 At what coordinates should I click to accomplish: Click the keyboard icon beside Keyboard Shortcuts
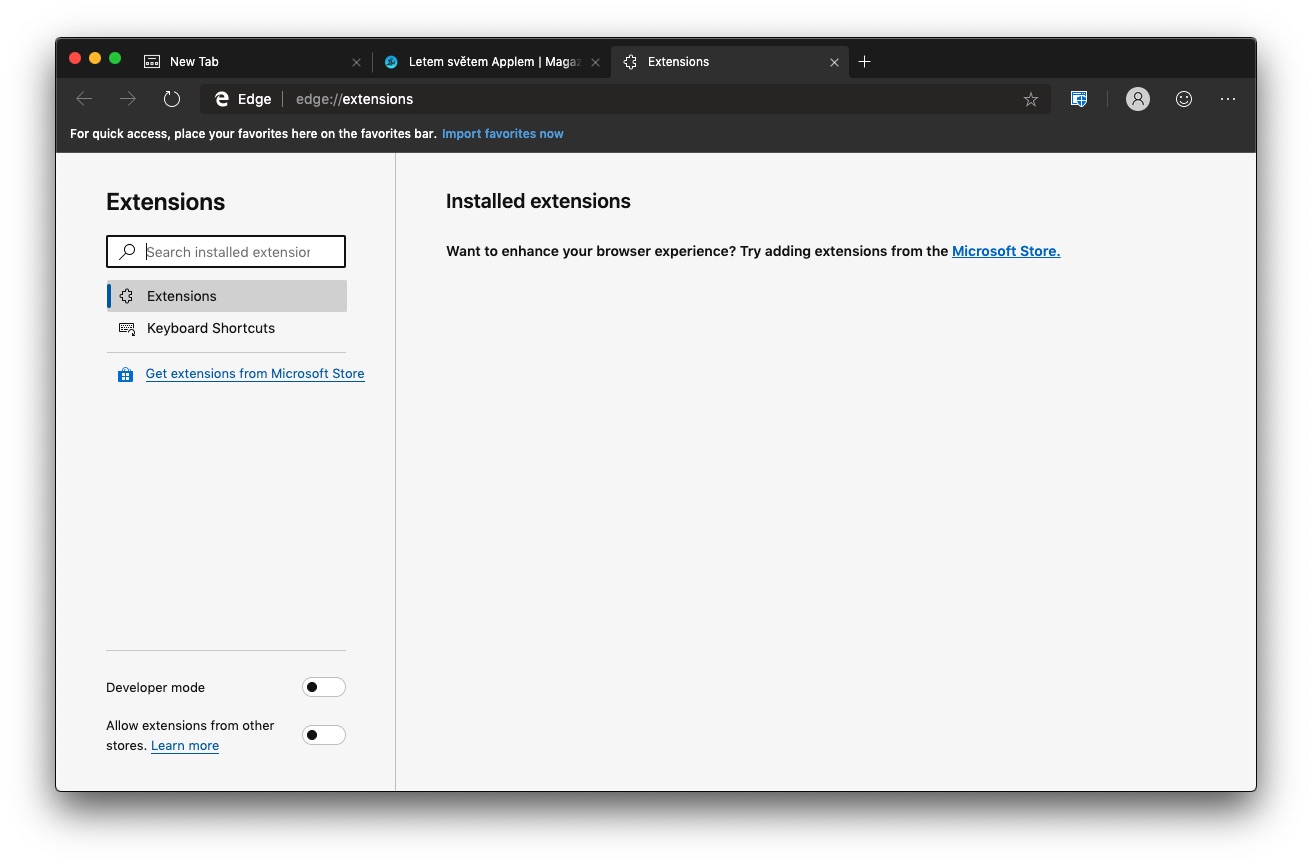tap(127, 328)
